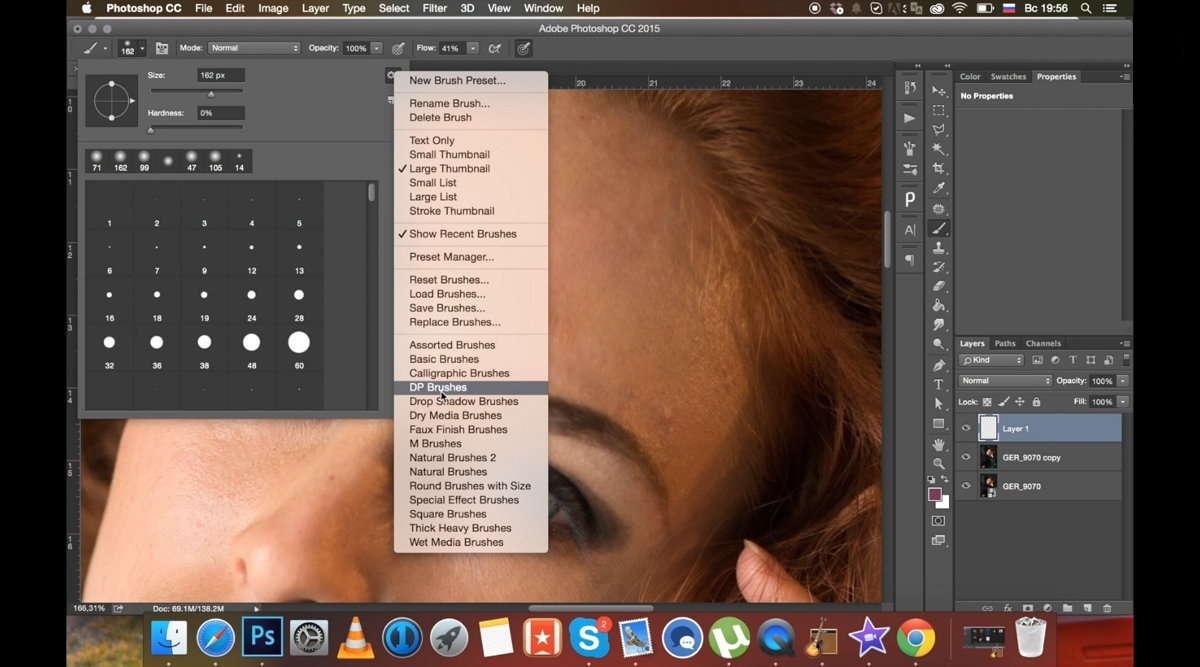This screenshot has width=1200, height=667.
Task: Switch to the Swatches tab
Action: click(1008, 76)
